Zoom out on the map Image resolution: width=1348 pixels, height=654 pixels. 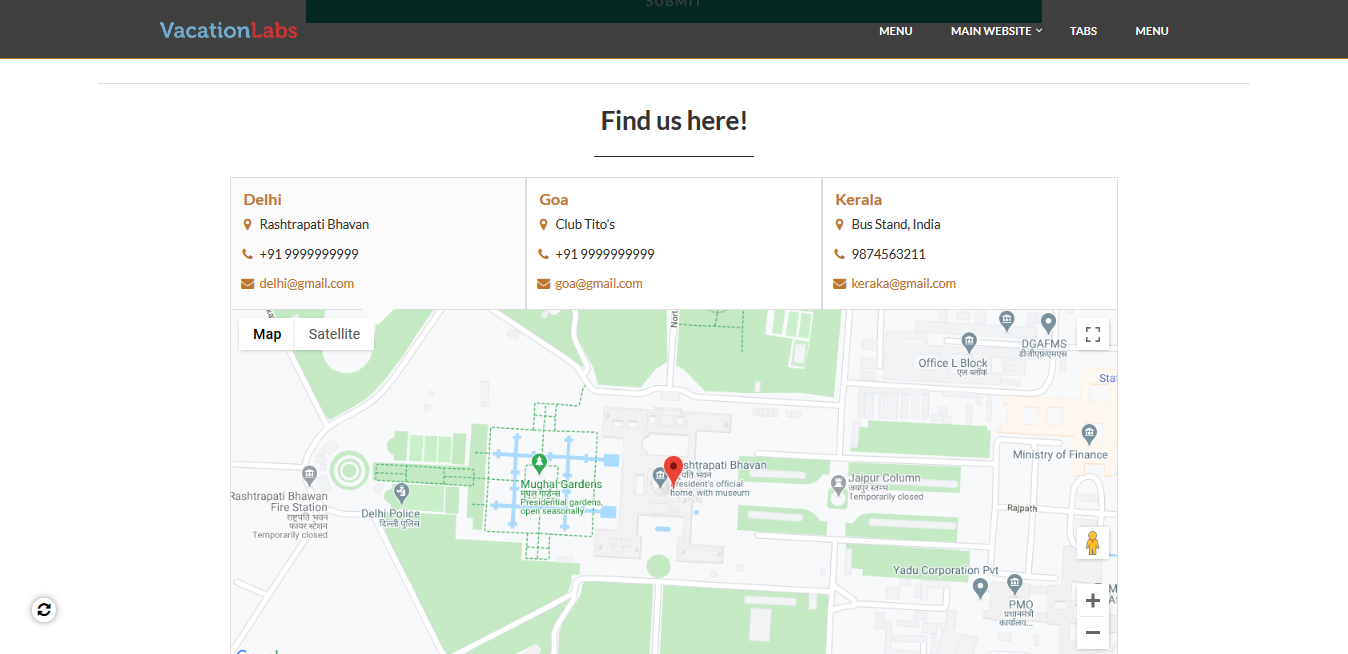click(1092, 632)
